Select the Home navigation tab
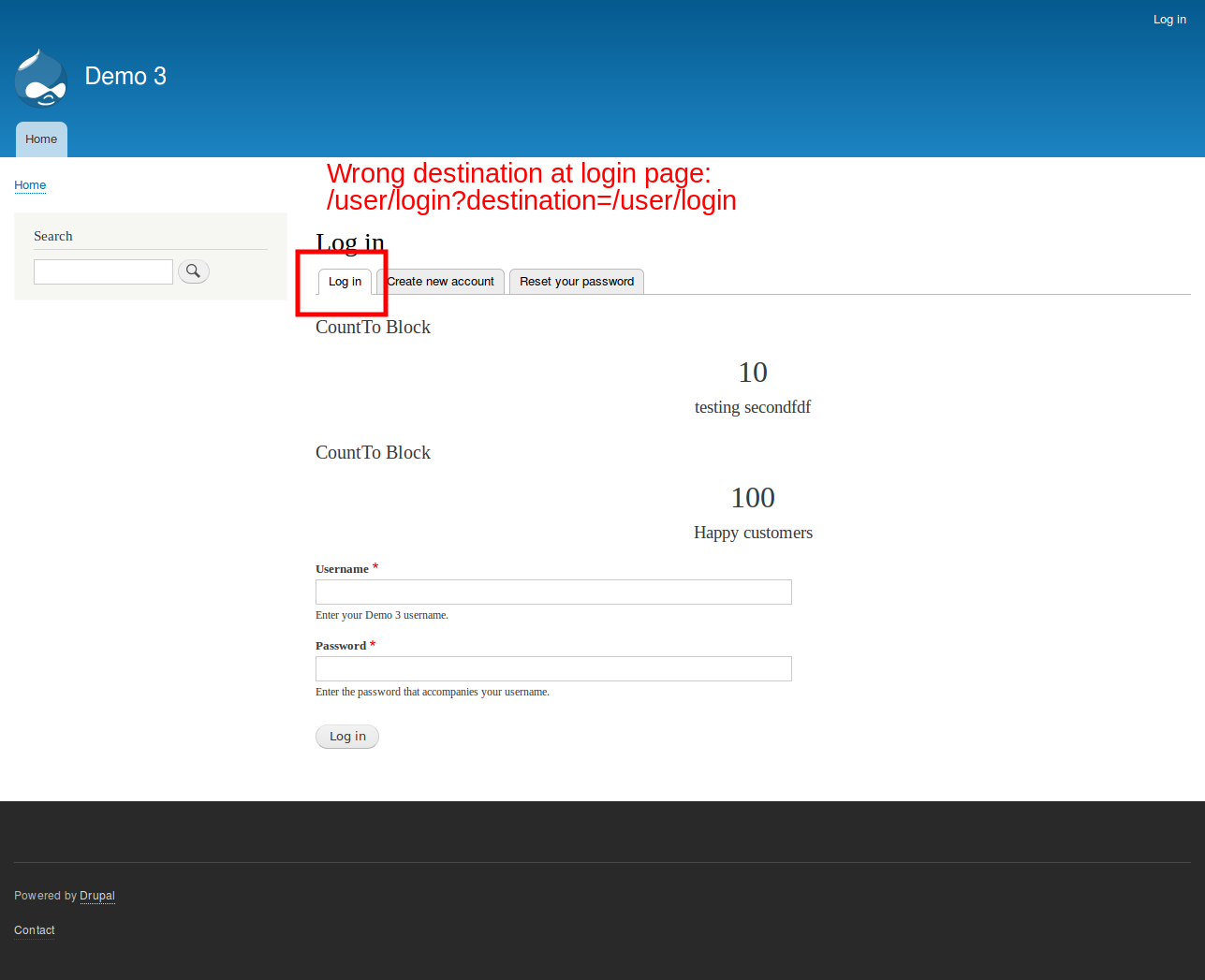1205x980 pixels. pyautogui.click(x=41, y=139)
